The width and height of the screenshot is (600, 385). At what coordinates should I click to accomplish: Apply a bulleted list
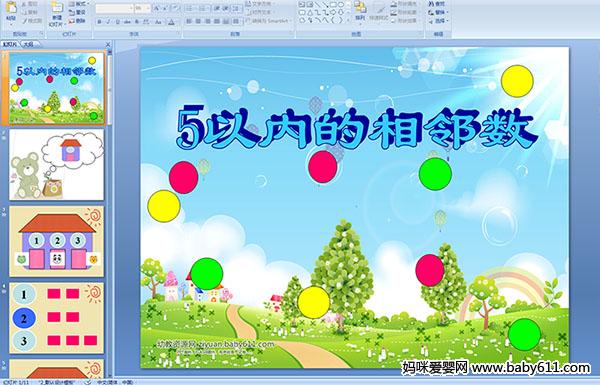point(190,8)
